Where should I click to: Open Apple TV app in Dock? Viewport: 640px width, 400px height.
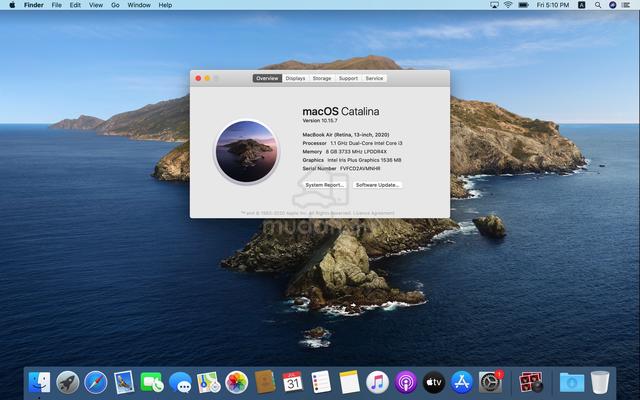pyautogui.click(x=434, y=382)
